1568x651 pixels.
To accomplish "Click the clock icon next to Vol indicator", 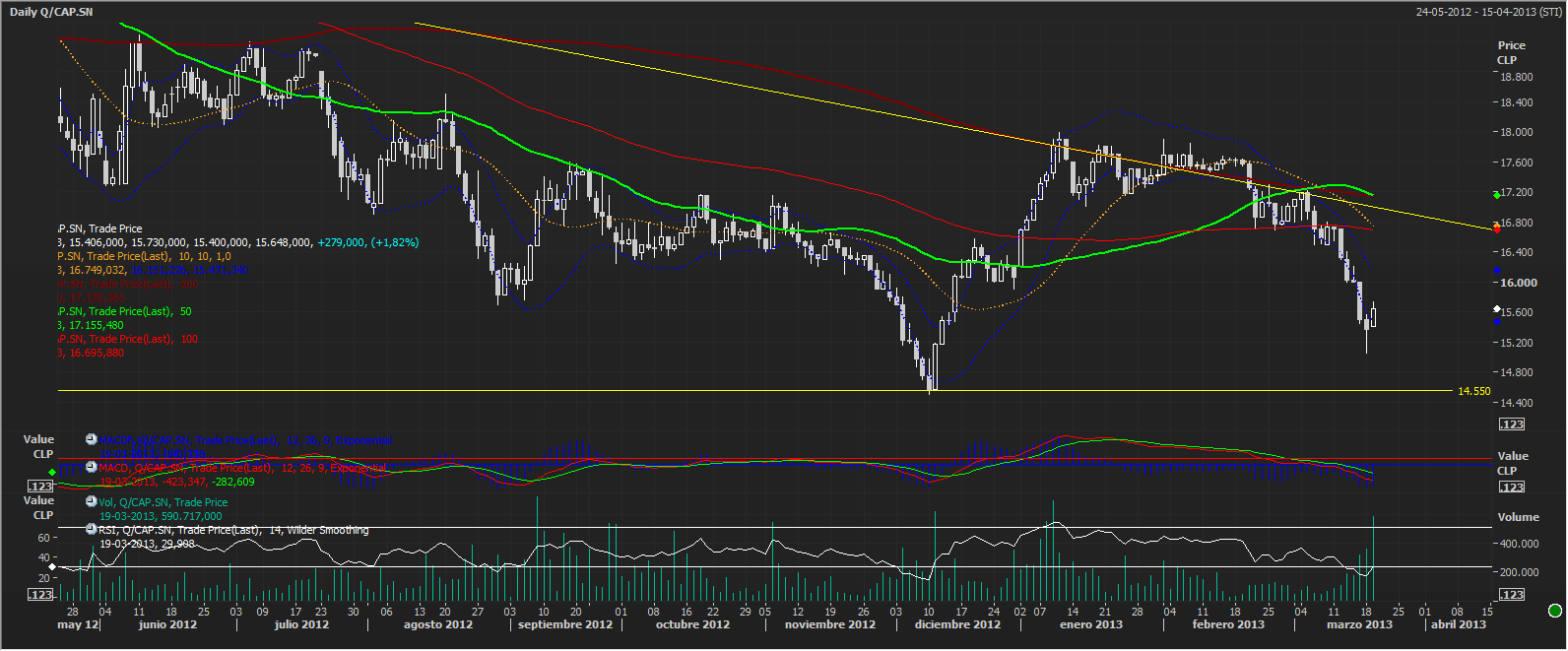I will (92, 501).
